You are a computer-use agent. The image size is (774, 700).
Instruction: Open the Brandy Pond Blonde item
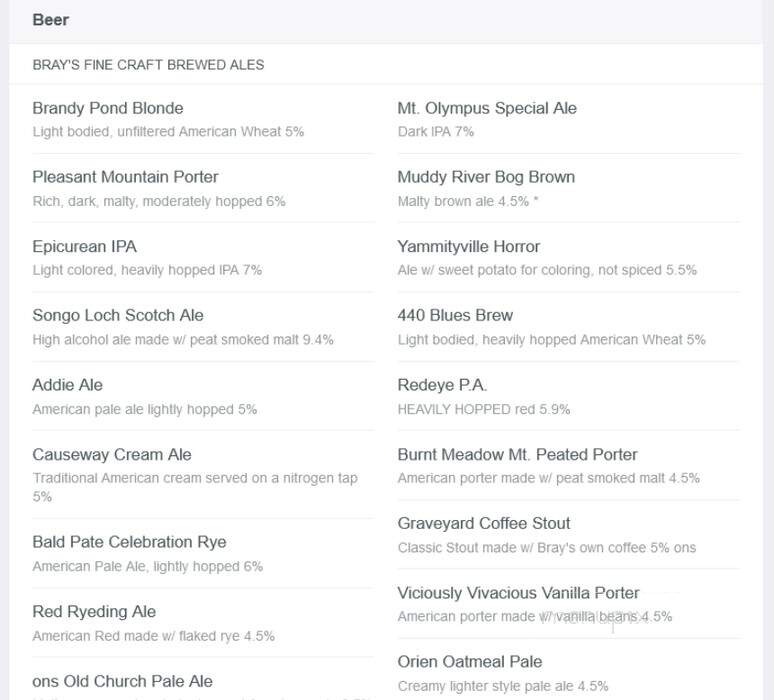(108, 108)
